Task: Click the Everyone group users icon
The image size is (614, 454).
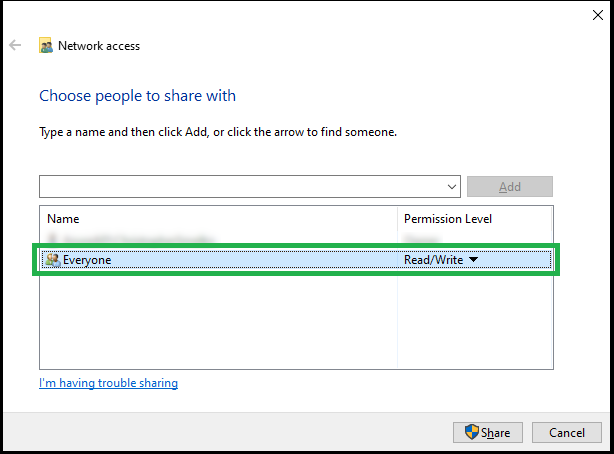Action: 52,260
